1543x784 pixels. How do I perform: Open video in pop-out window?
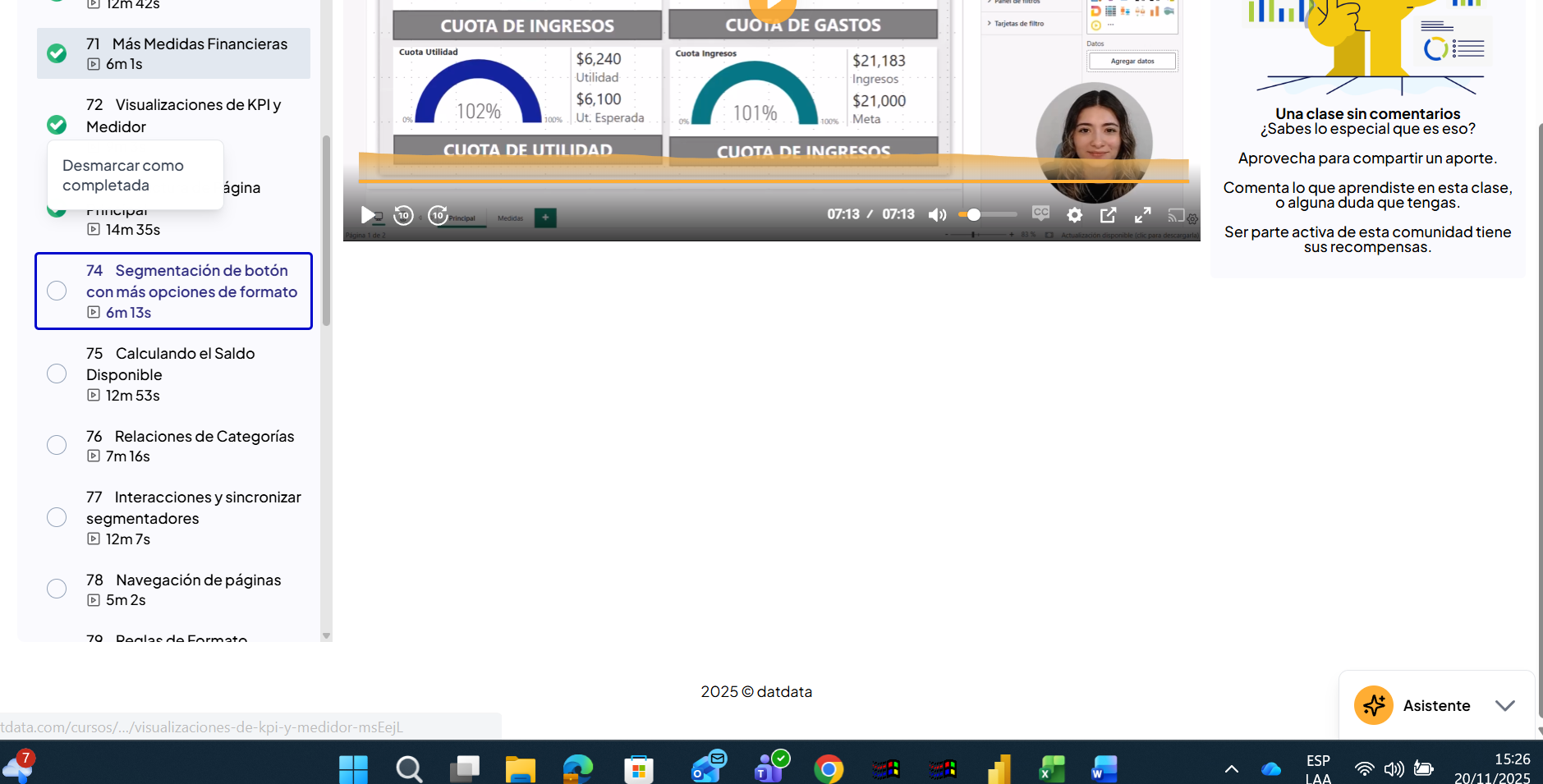click(x=1108, y=215)
